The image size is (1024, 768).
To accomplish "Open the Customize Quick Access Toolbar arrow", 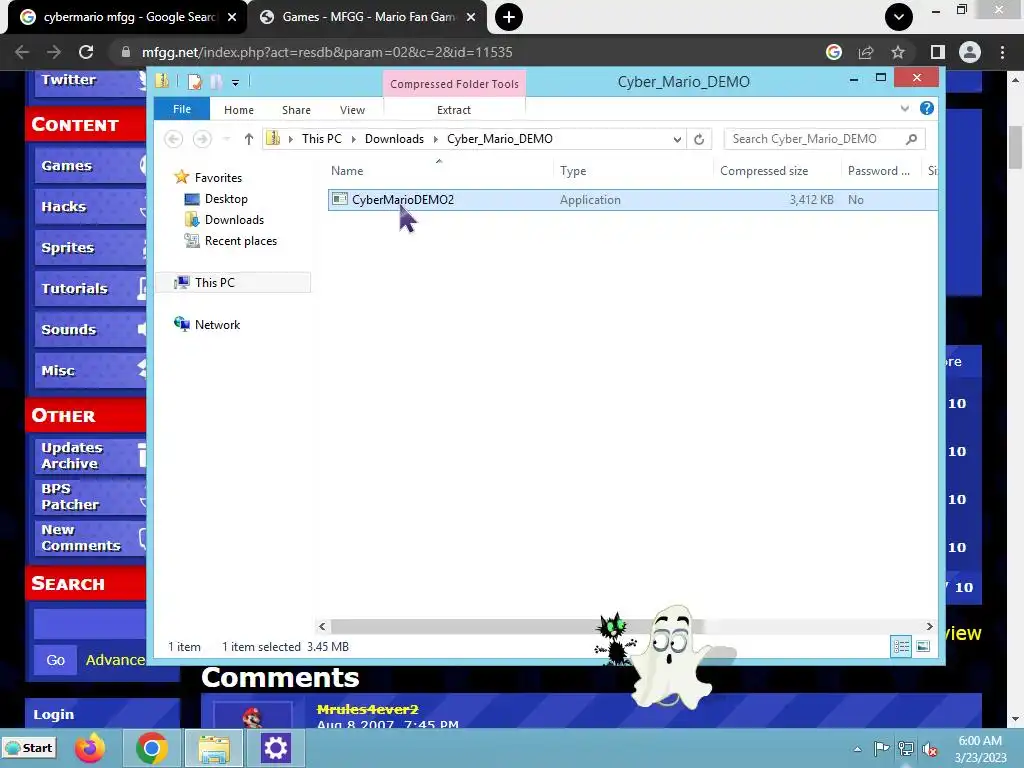I will pos(235,82).
